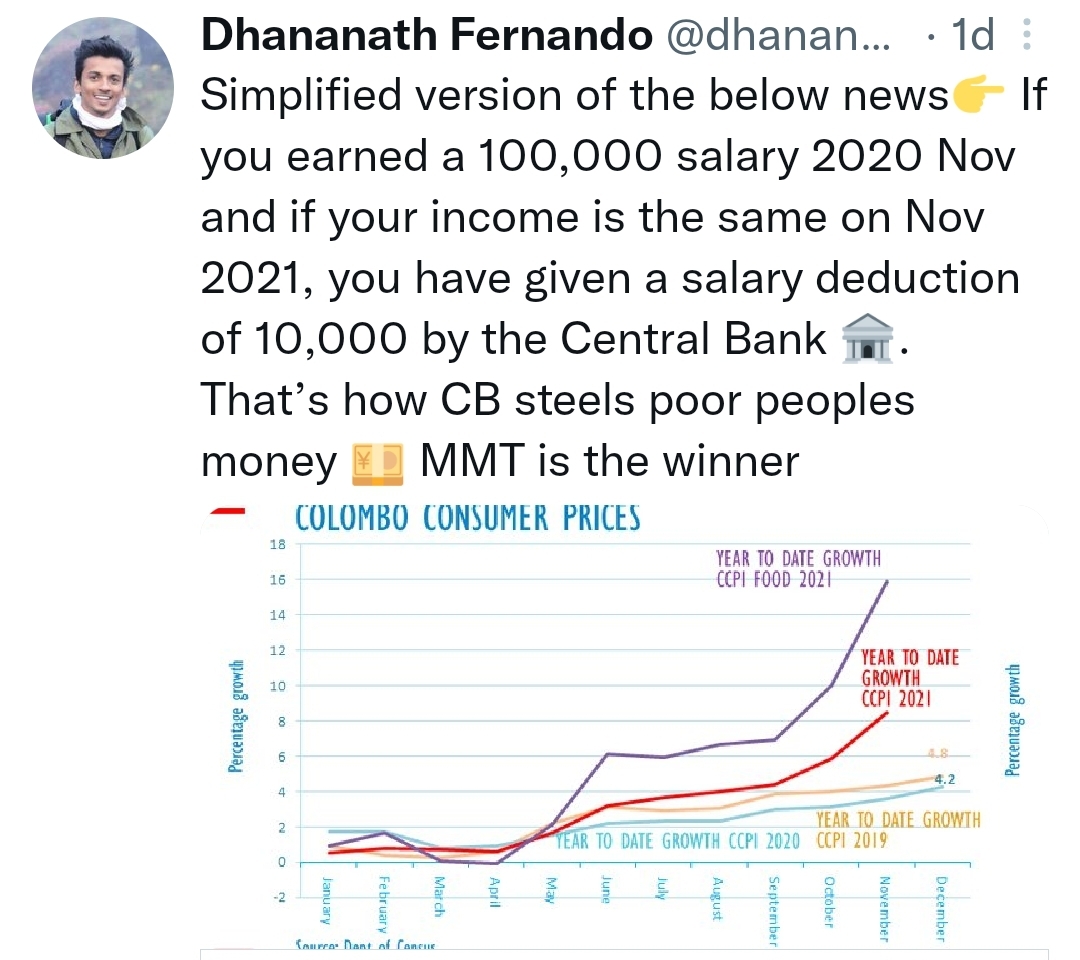Click the yen banknote emoji
1080x960 pixels.
pos(377,463)
